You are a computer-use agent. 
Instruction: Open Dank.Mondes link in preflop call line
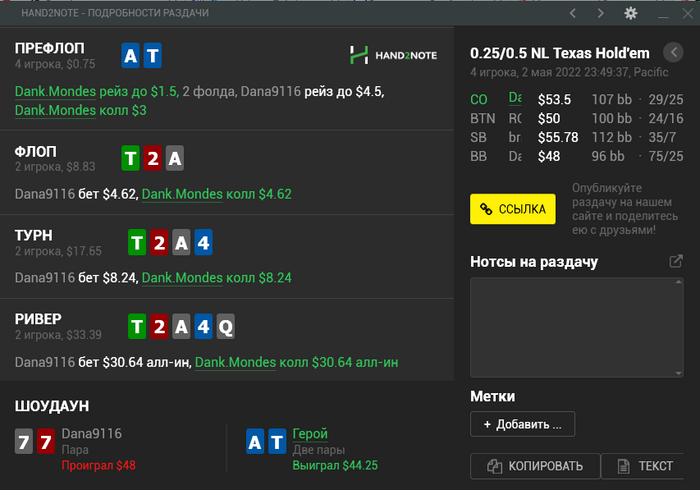[x=55, y=110]
